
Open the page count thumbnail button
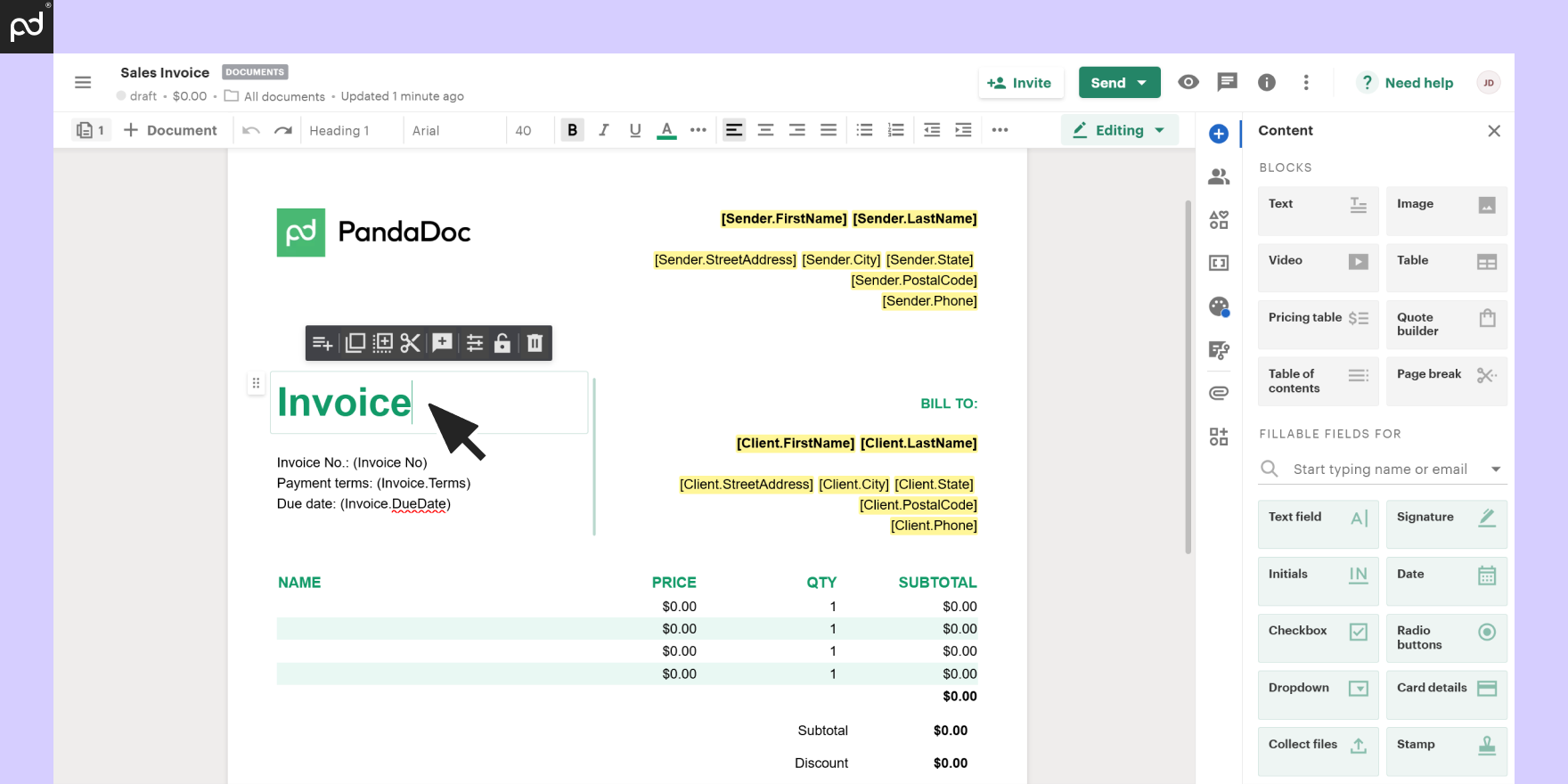coord(91,130)
